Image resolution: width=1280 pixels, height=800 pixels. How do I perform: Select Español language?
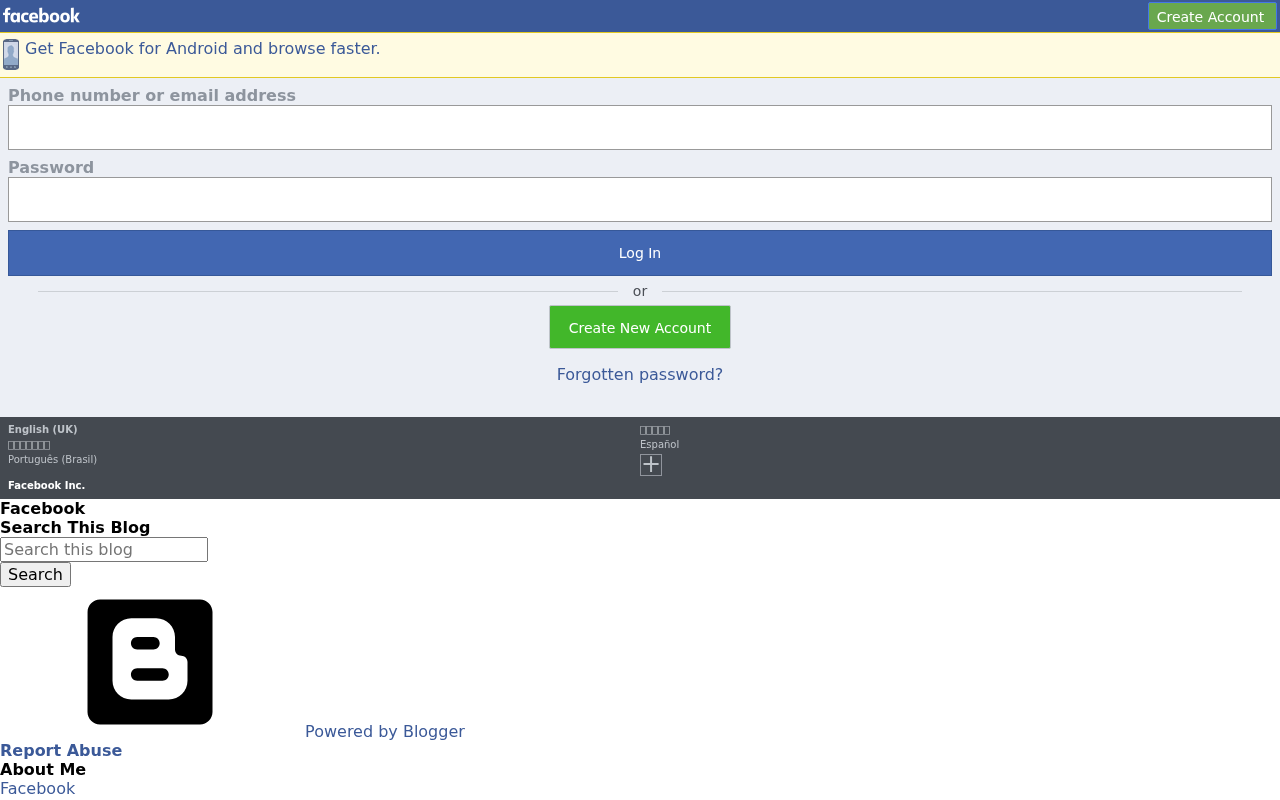click(x=660, y=445)
